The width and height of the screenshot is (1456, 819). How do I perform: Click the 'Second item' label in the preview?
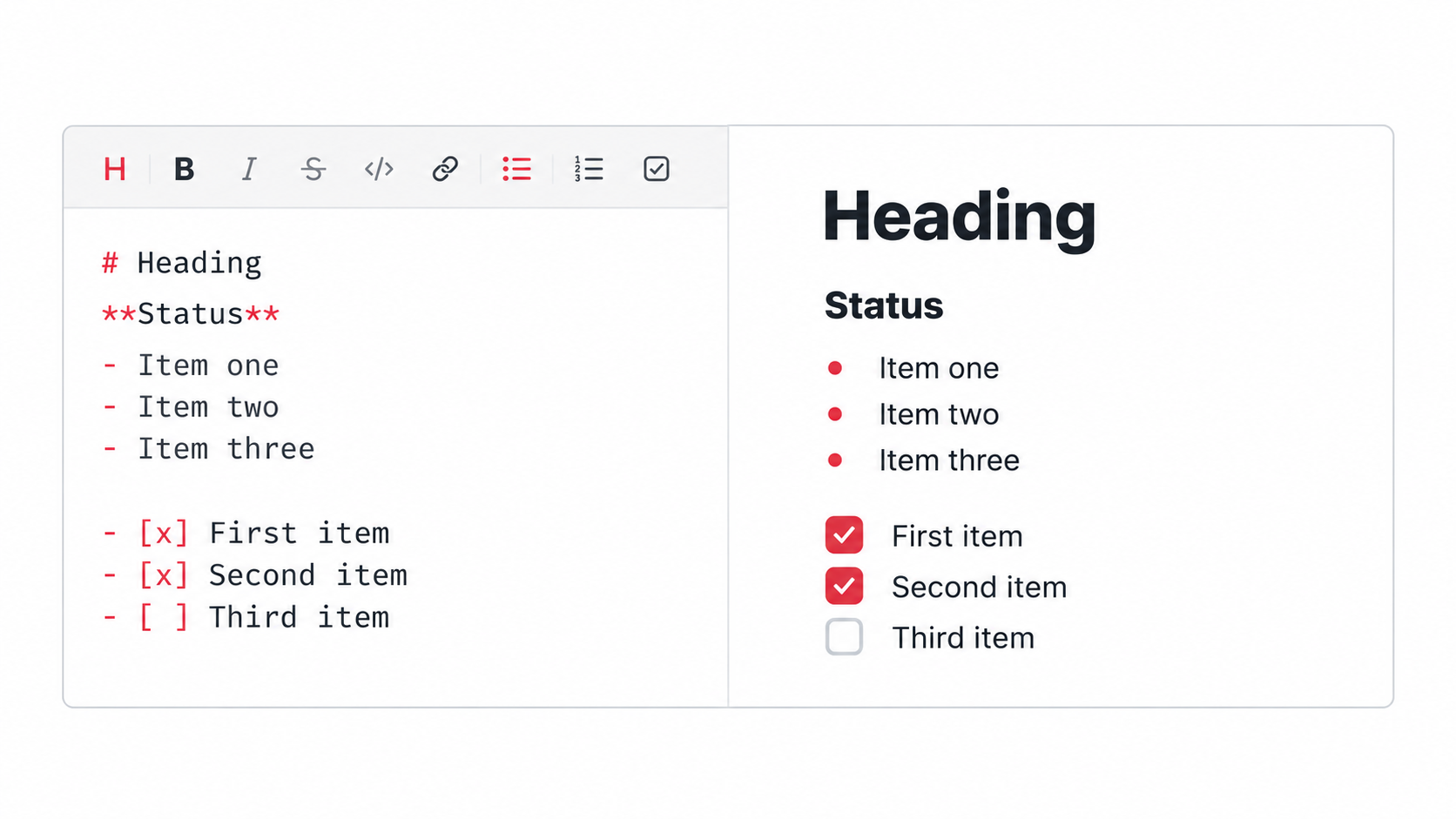(979, 587)
